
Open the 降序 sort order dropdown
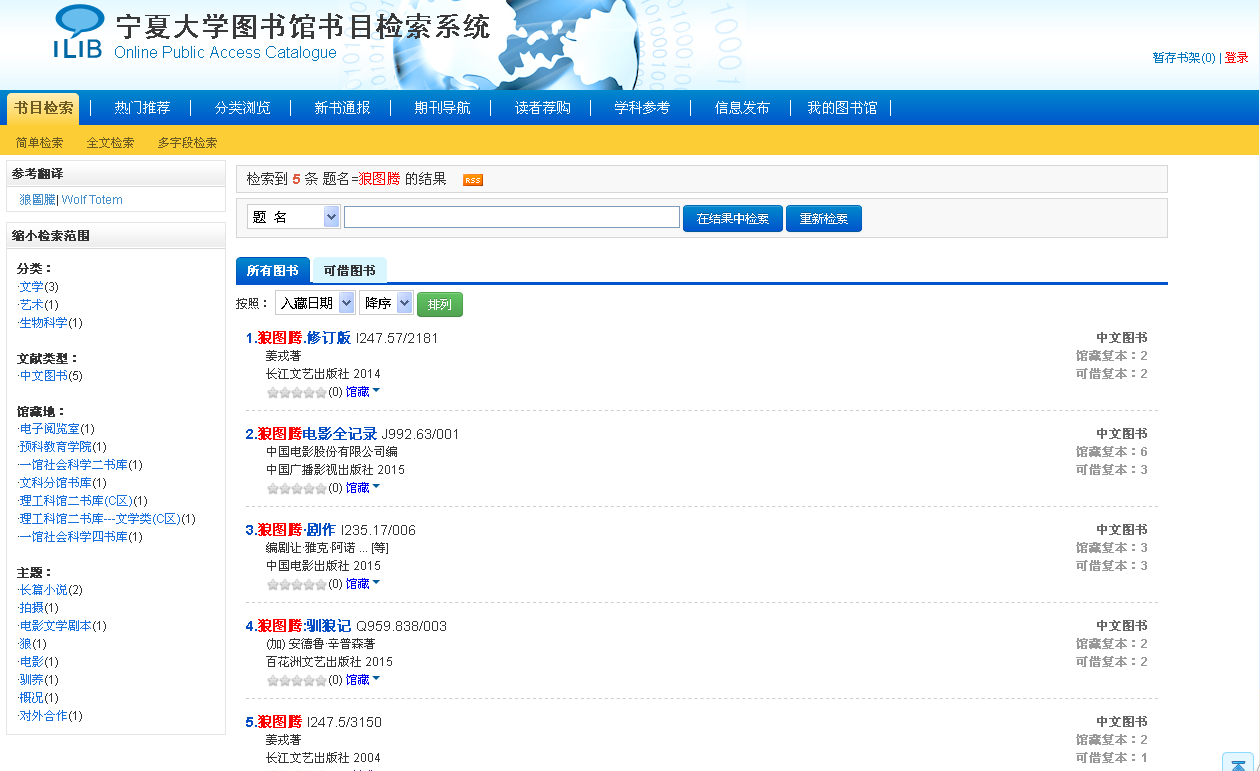pyautogui.click(x=386, y=303)
